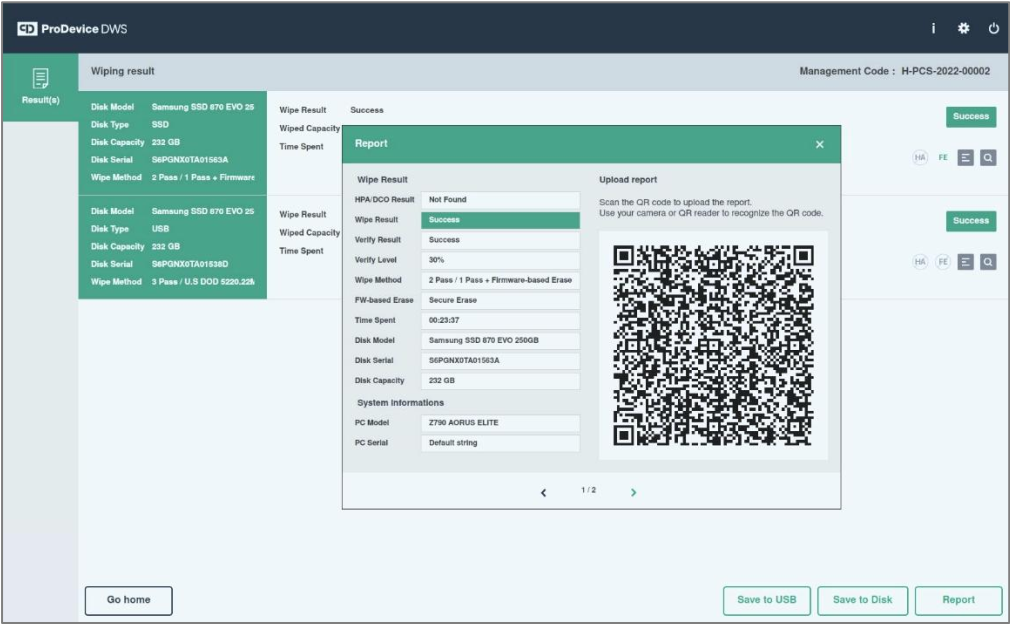Image resolution: width=1010 pixels, height=624 pixels.
Task: Click the 'Wiping result' heading
Action: click(x=122, y=71)
